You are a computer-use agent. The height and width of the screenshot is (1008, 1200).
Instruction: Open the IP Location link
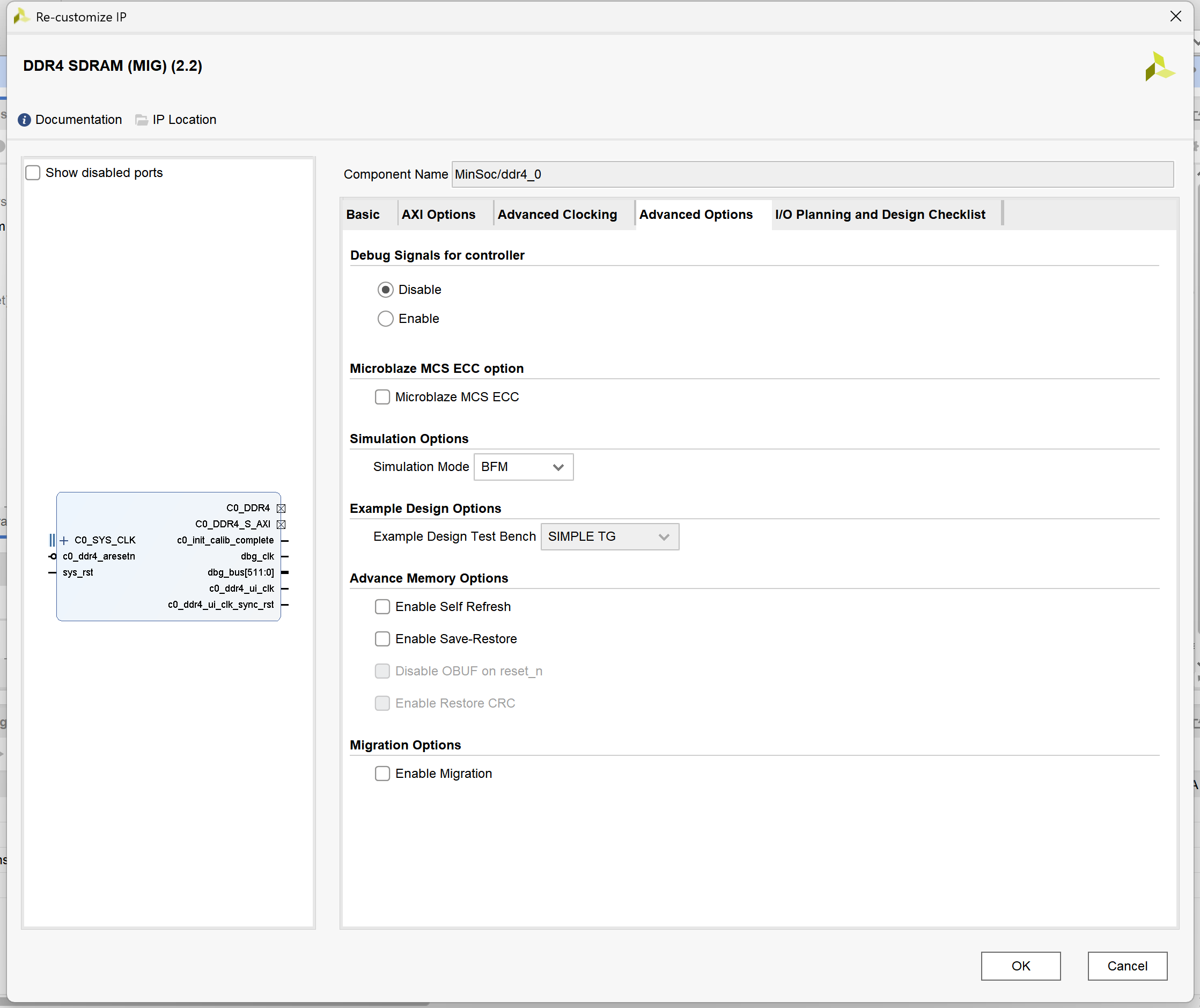point(185,120)
